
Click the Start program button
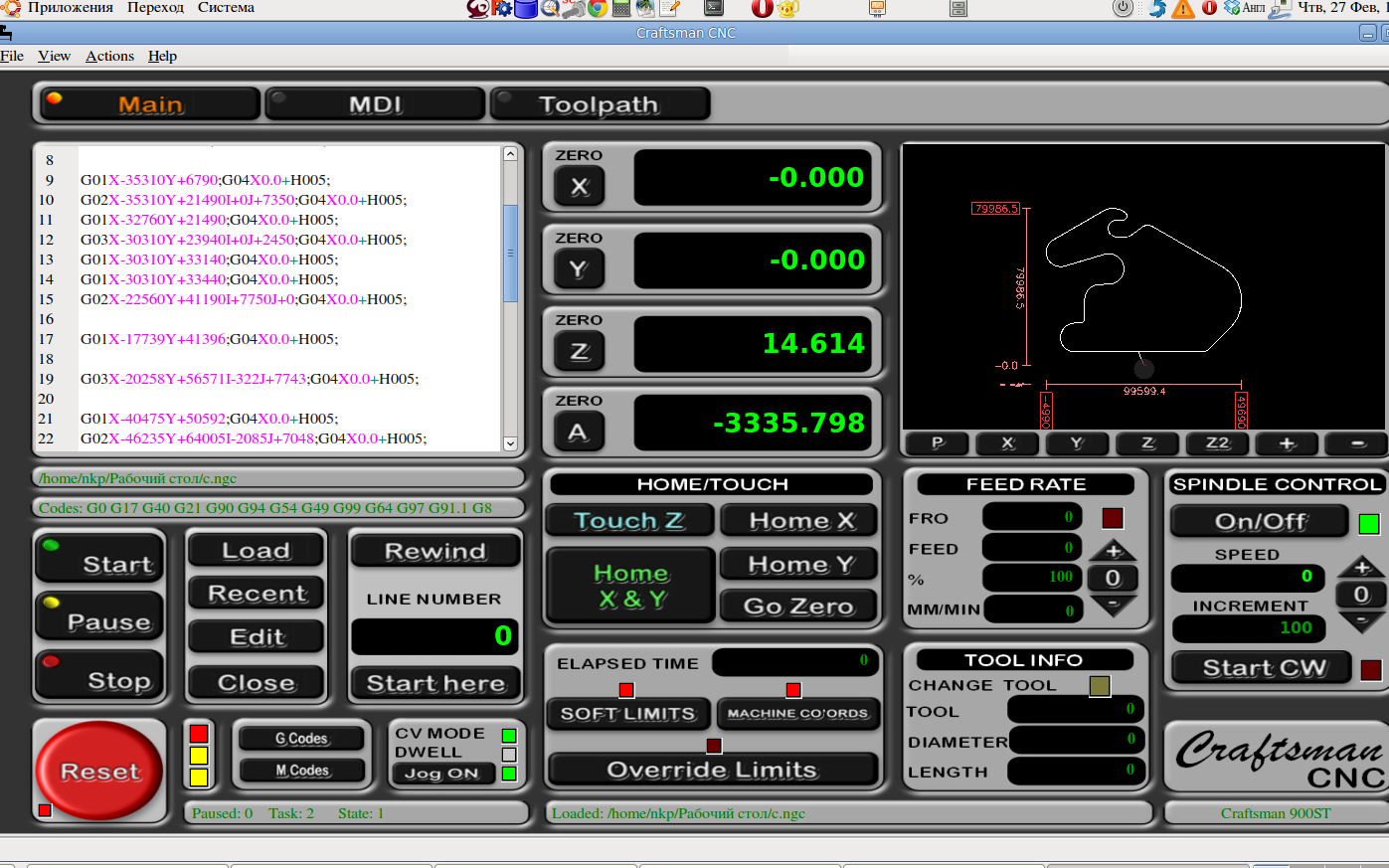click(99, 559)
